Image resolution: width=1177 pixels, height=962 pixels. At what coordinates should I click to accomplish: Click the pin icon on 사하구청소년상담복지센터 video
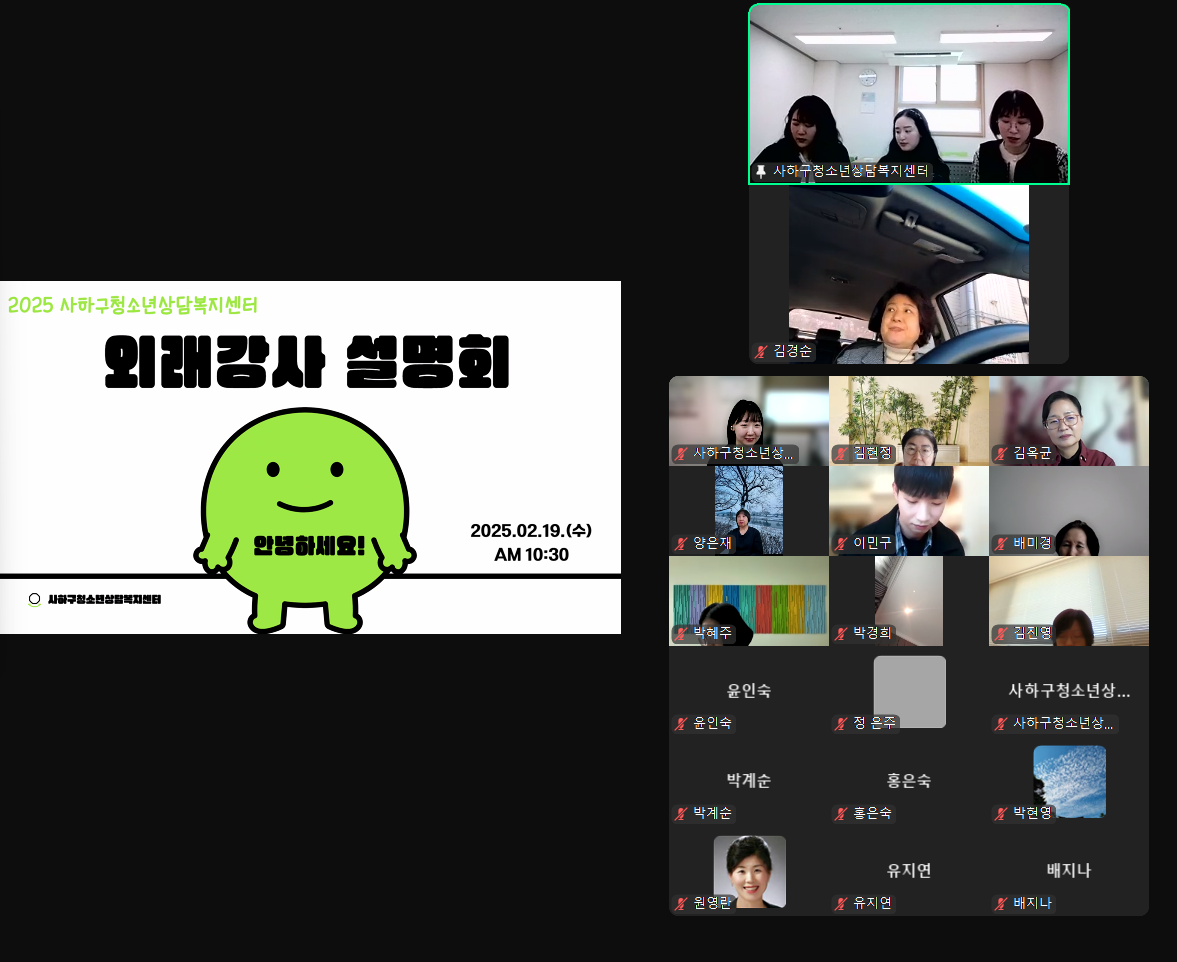tap(761, 172)
